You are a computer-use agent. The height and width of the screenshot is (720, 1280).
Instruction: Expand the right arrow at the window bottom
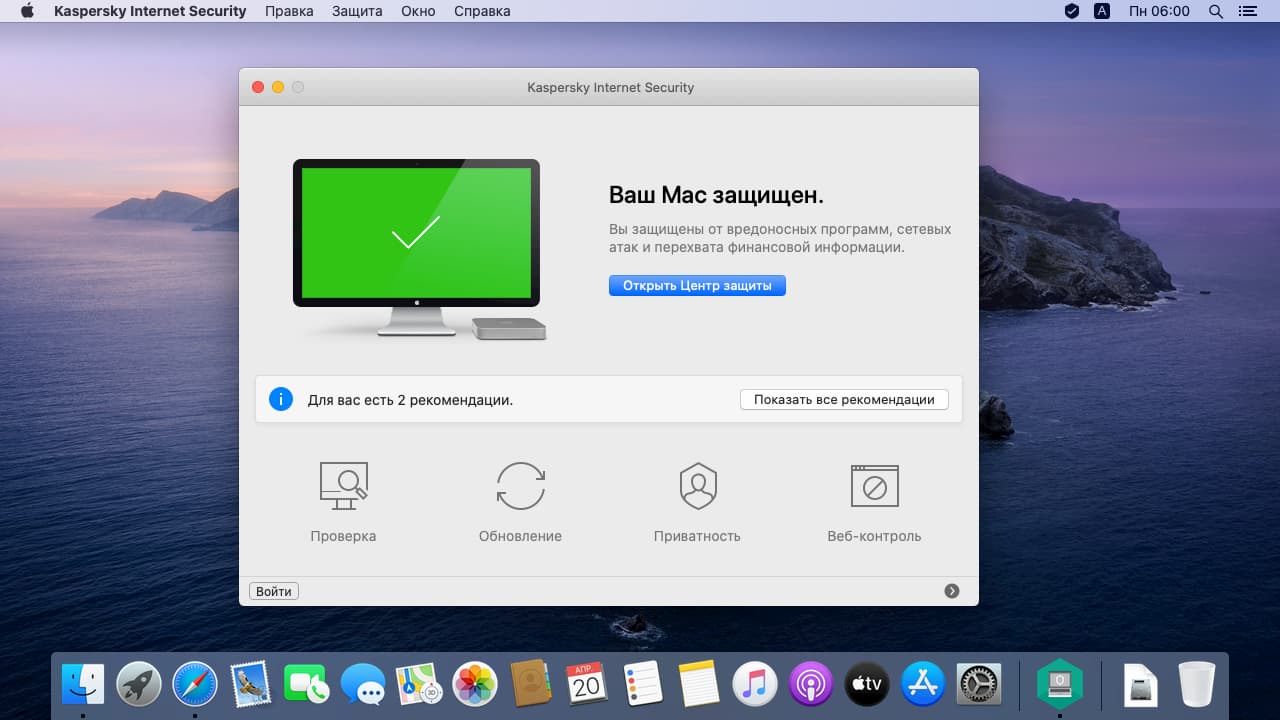click(952, 591)
